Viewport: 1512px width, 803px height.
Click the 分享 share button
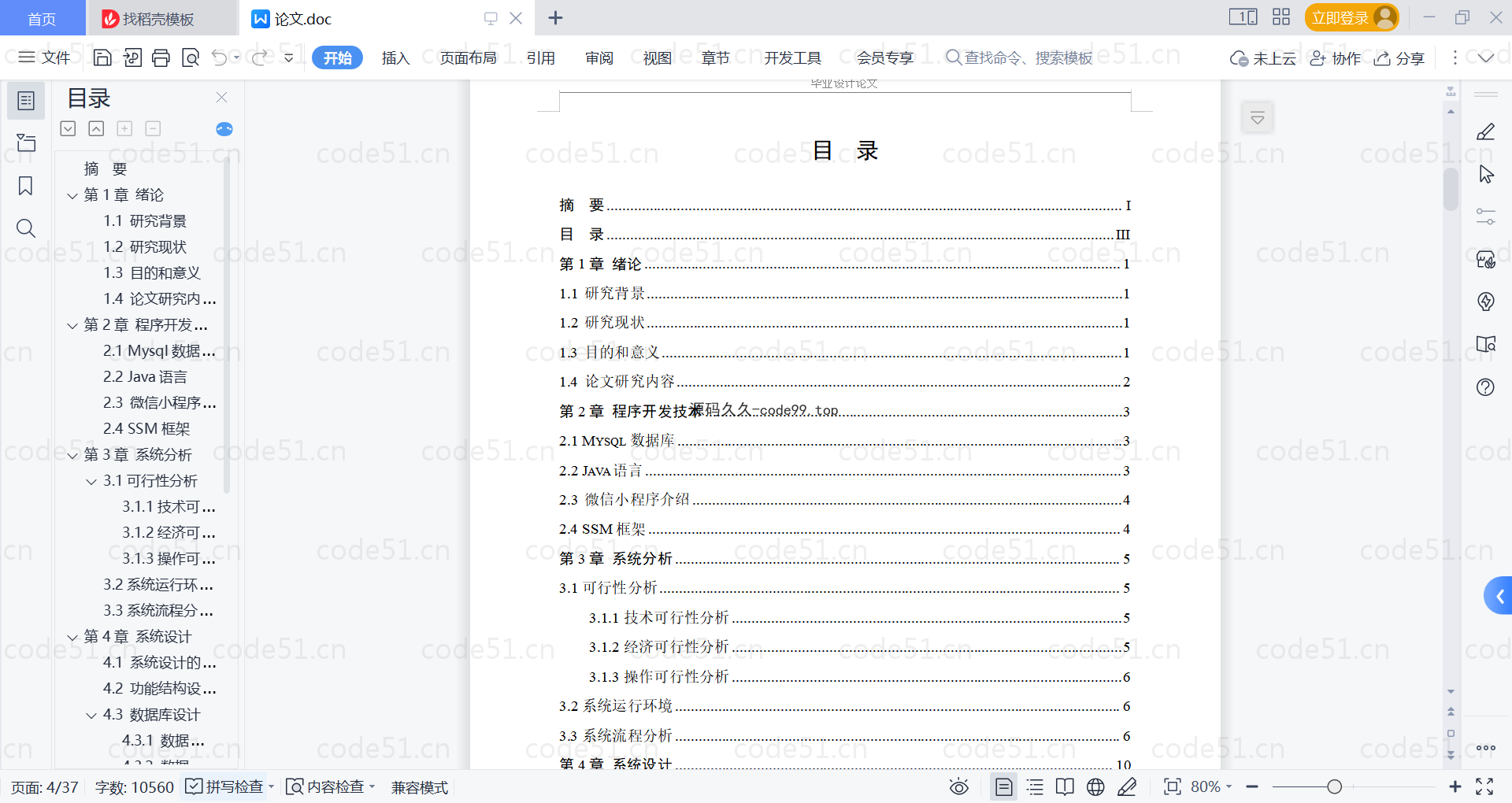[1399, 57]
